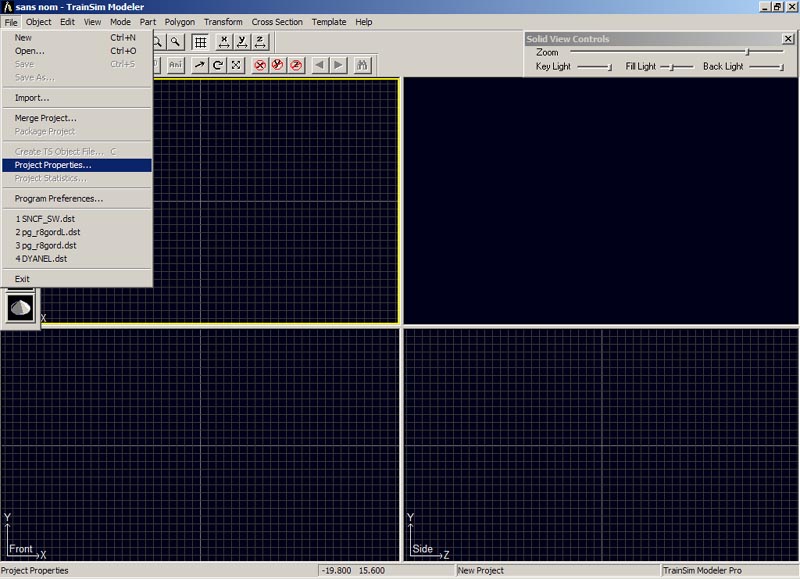Image resolution: width=800 pixels, height=579 pixels.
Task: Toggle the Z axis lock button
Action: (x=296, y=65)
